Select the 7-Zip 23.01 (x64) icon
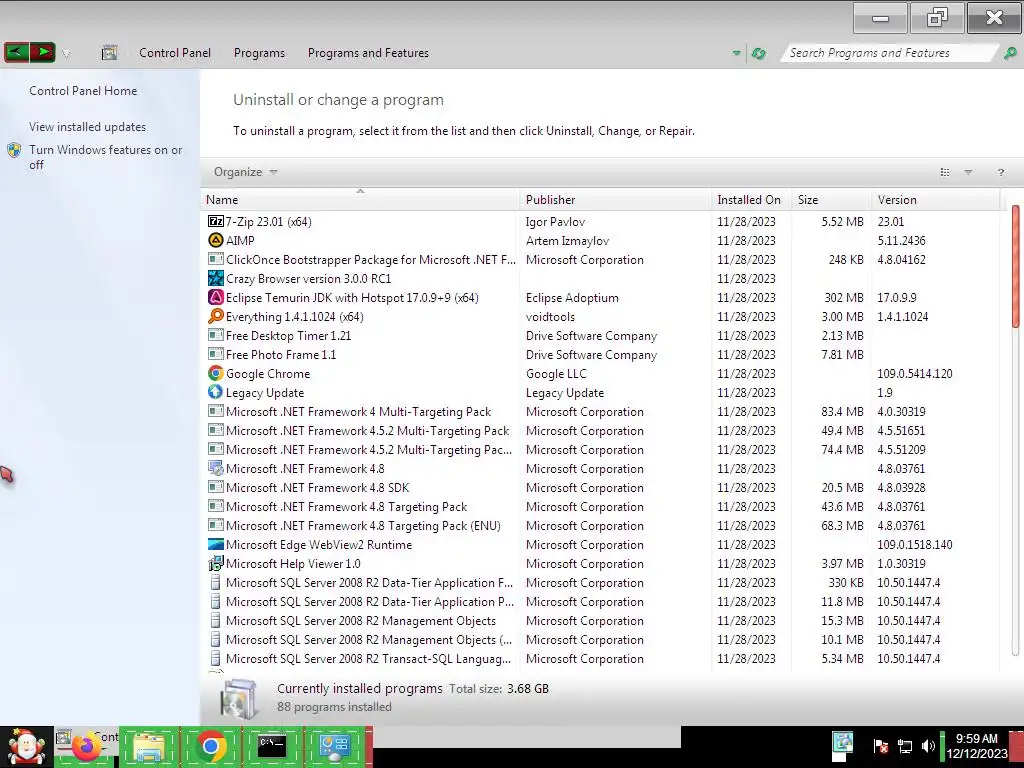 216,221
